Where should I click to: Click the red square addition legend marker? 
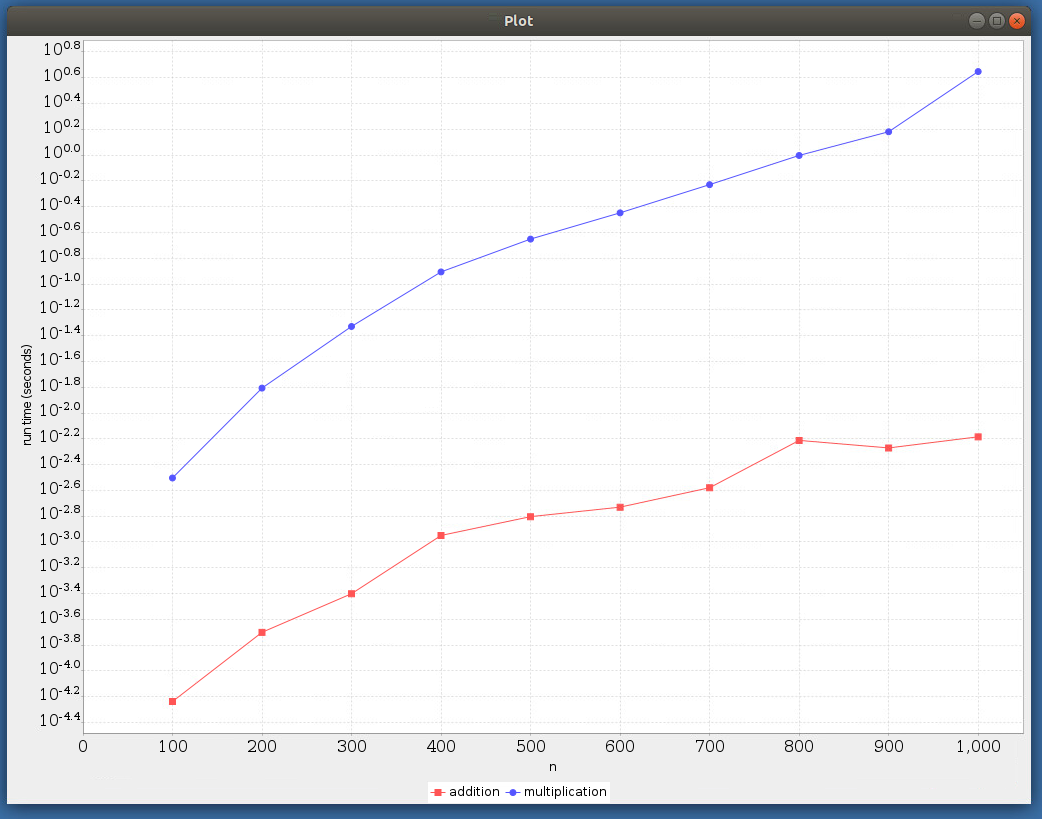(437, 792)
